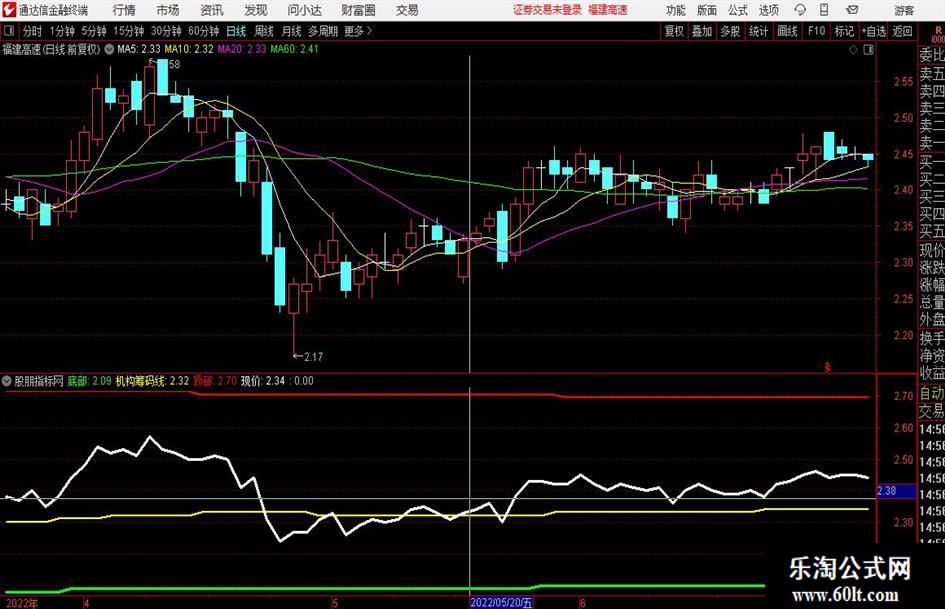Open the 选项 options menu
The image size is (945, 609).
point(768,10)
